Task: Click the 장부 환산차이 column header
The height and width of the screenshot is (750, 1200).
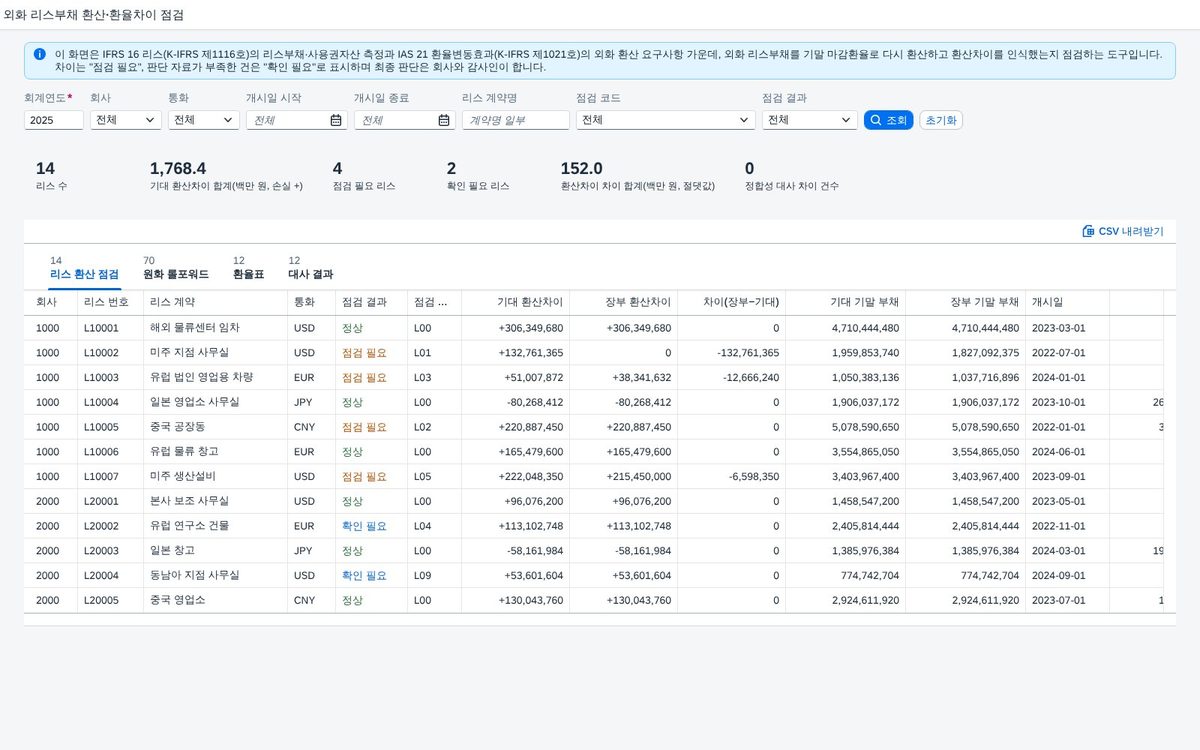Action: pyautogui.click(x=623, y=302)
